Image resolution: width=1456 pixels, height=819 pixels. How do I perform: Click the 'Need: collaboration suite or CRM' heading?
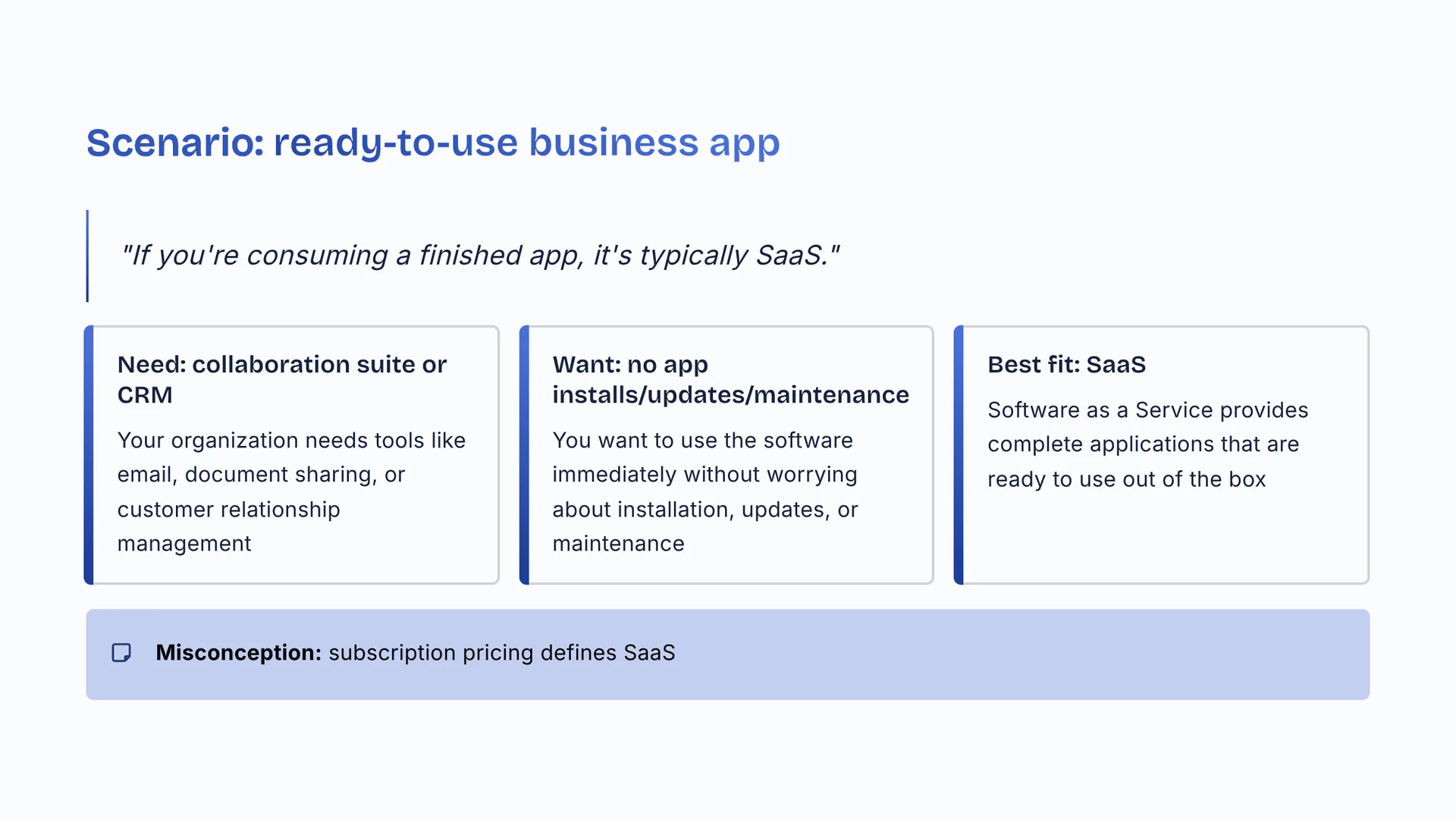click(282, 379)
